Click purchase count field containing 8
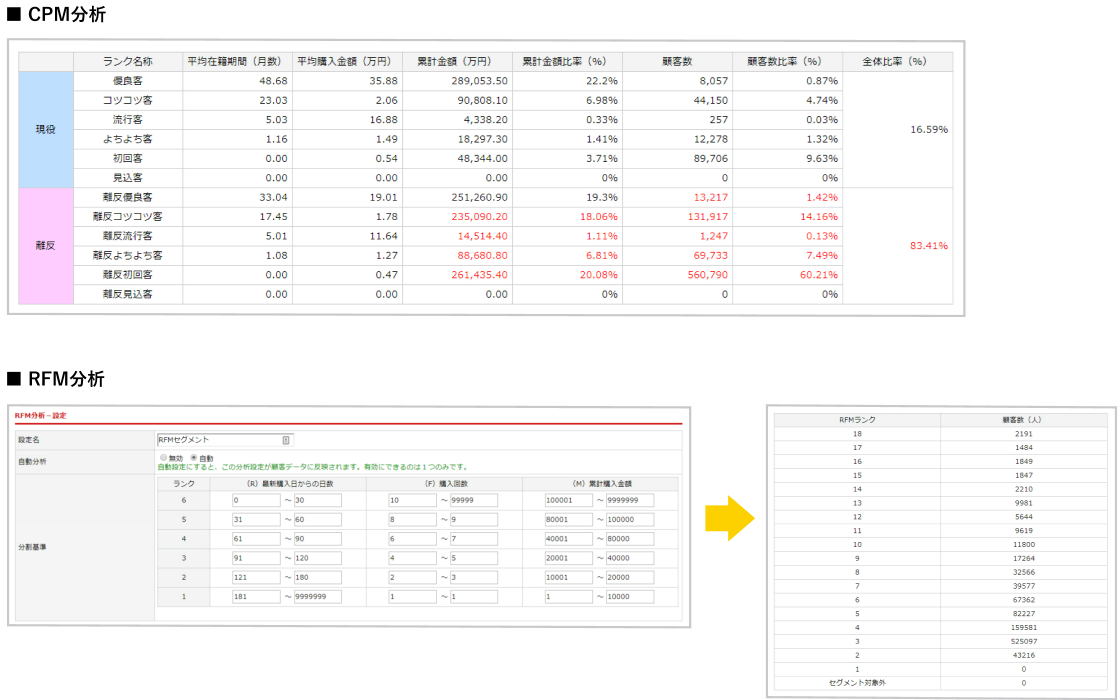1119x700 pixels. [412, 519]
